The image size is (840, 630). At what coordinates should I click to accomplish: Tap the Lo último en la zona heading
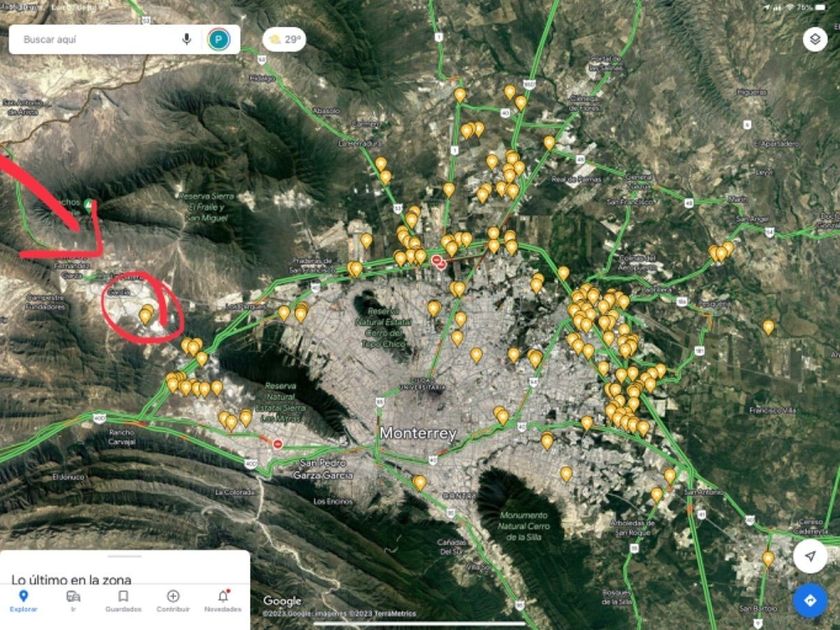tap(71, 579)
